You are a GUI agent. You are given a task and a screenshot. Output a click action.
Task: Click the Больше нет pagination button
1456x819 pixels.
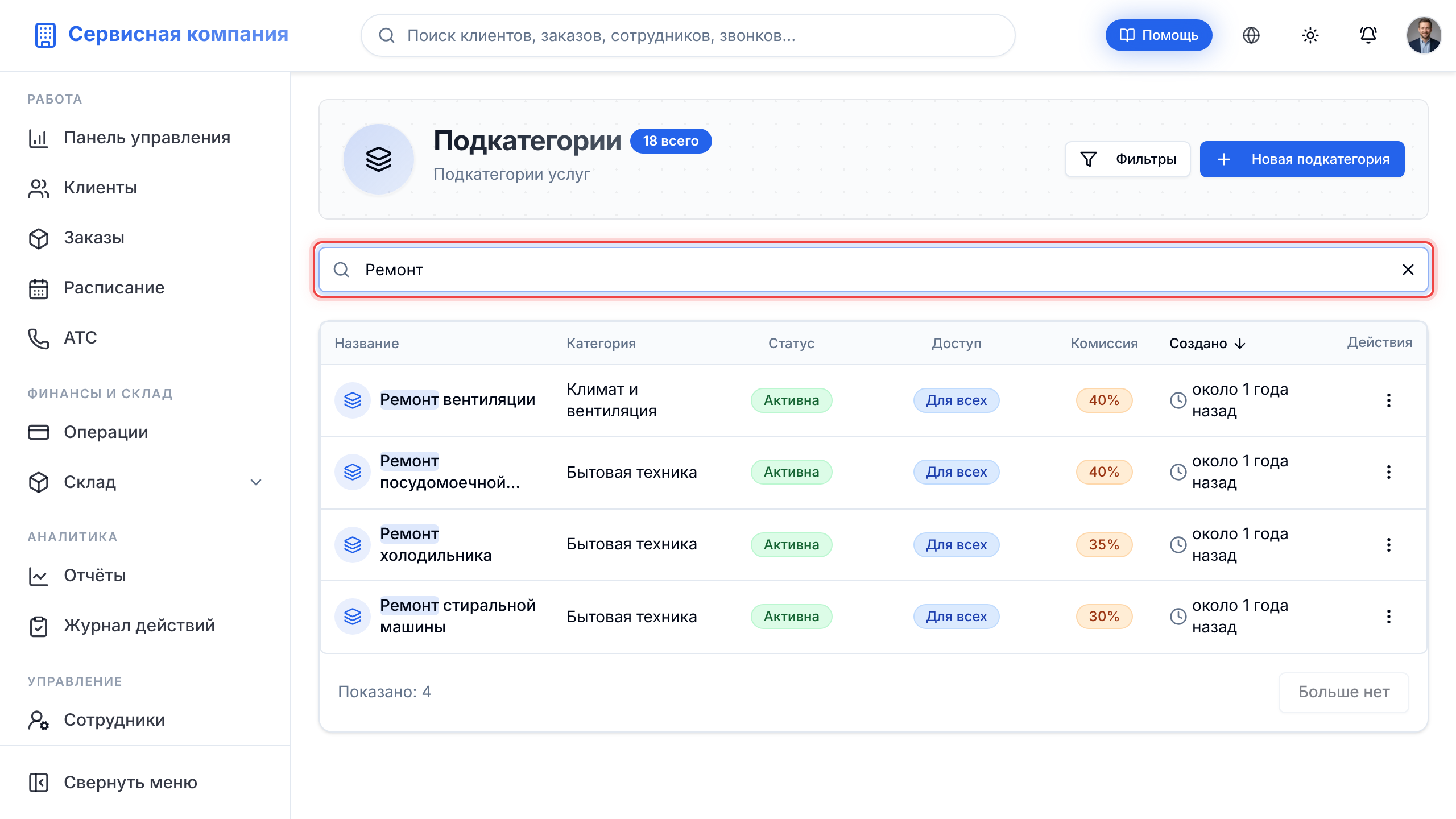tap(1343, 692)
